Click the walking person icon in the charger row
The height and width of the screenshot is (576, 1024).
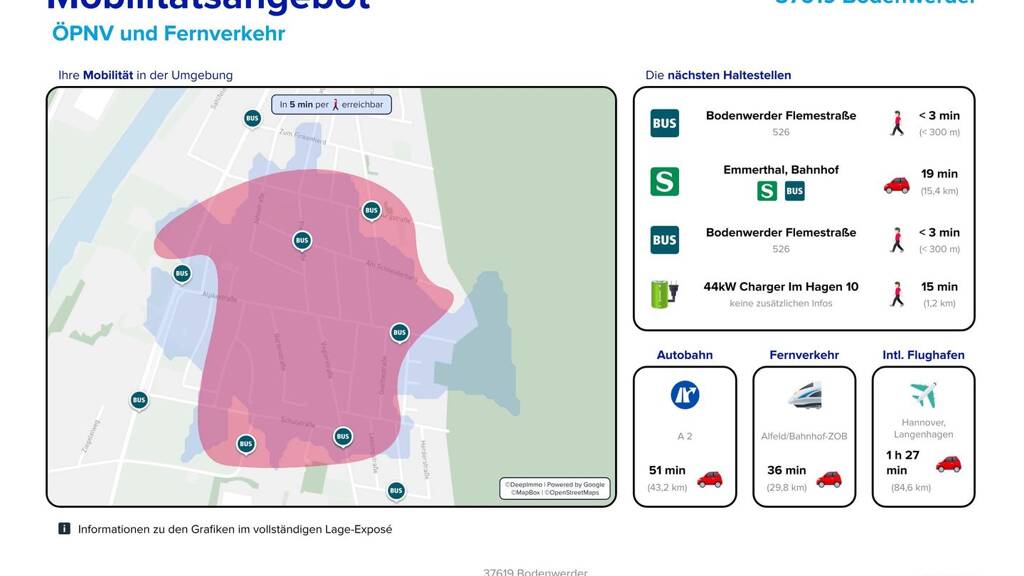pyautogui.click(x=896, y=294)
